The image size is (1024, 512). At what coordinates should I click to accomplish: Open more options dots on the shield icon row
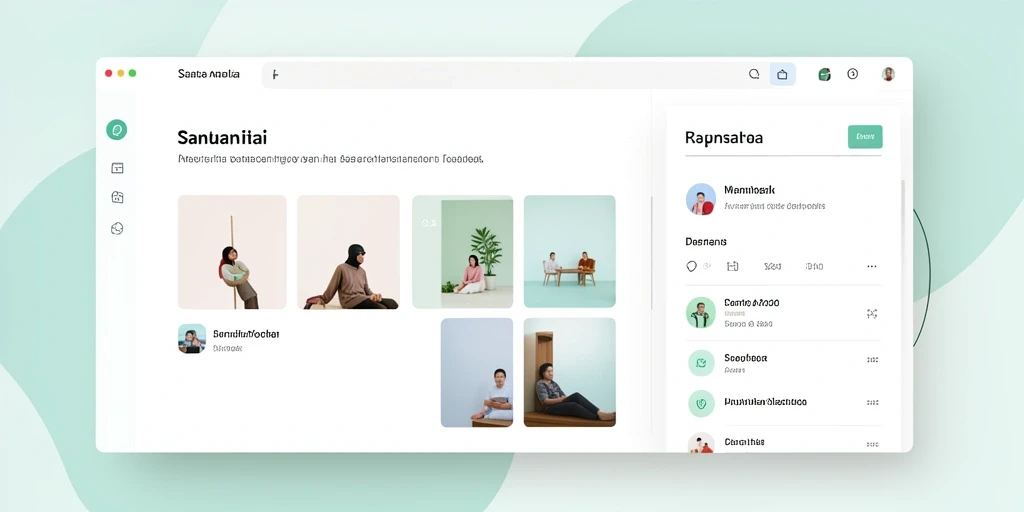click(x=872, y=403)
